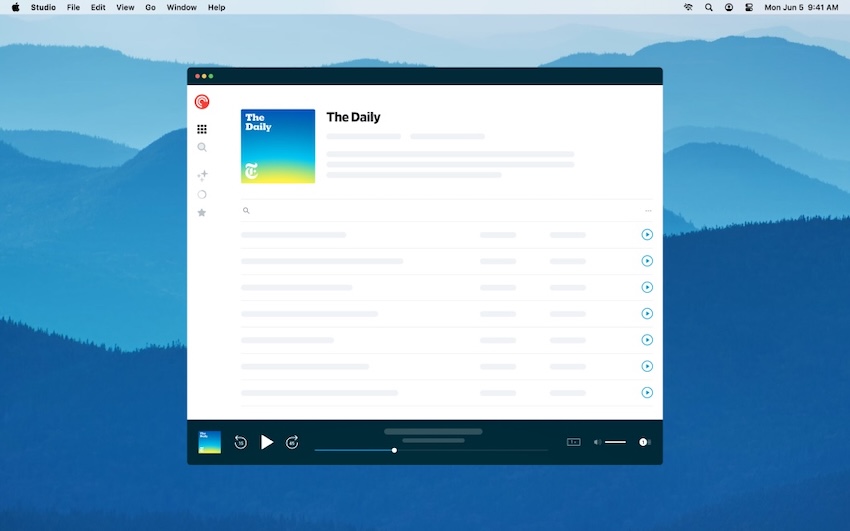Open the Apple menu

point(16,7)
